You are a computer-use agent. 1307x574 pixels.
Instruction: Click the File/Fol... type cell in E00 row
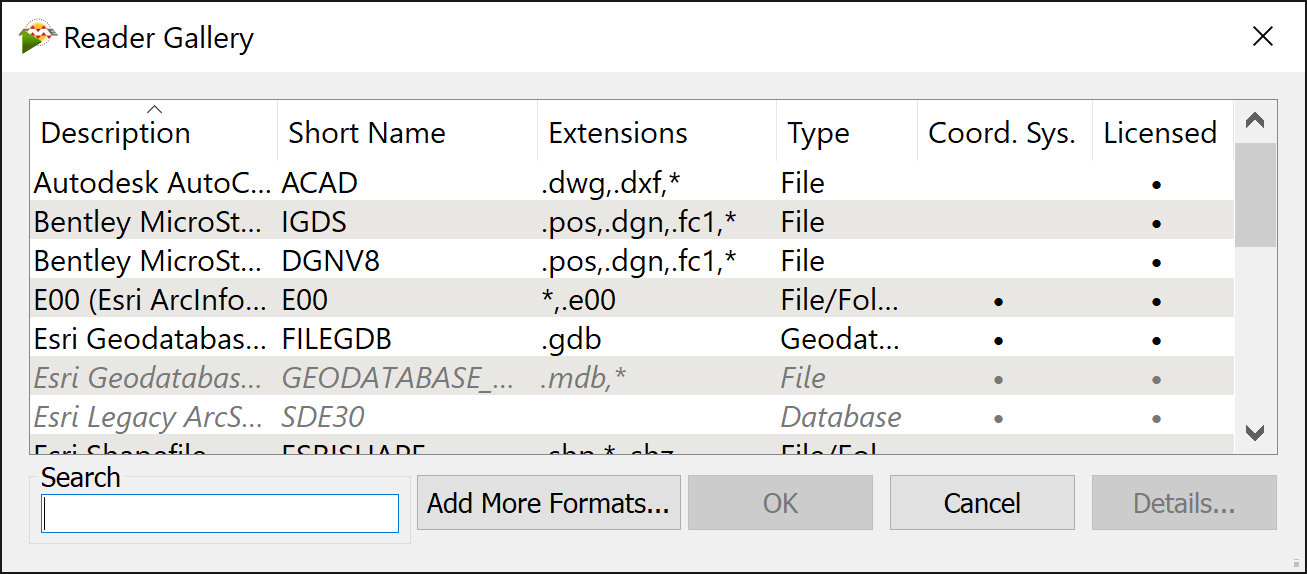[x=840, y=300]
